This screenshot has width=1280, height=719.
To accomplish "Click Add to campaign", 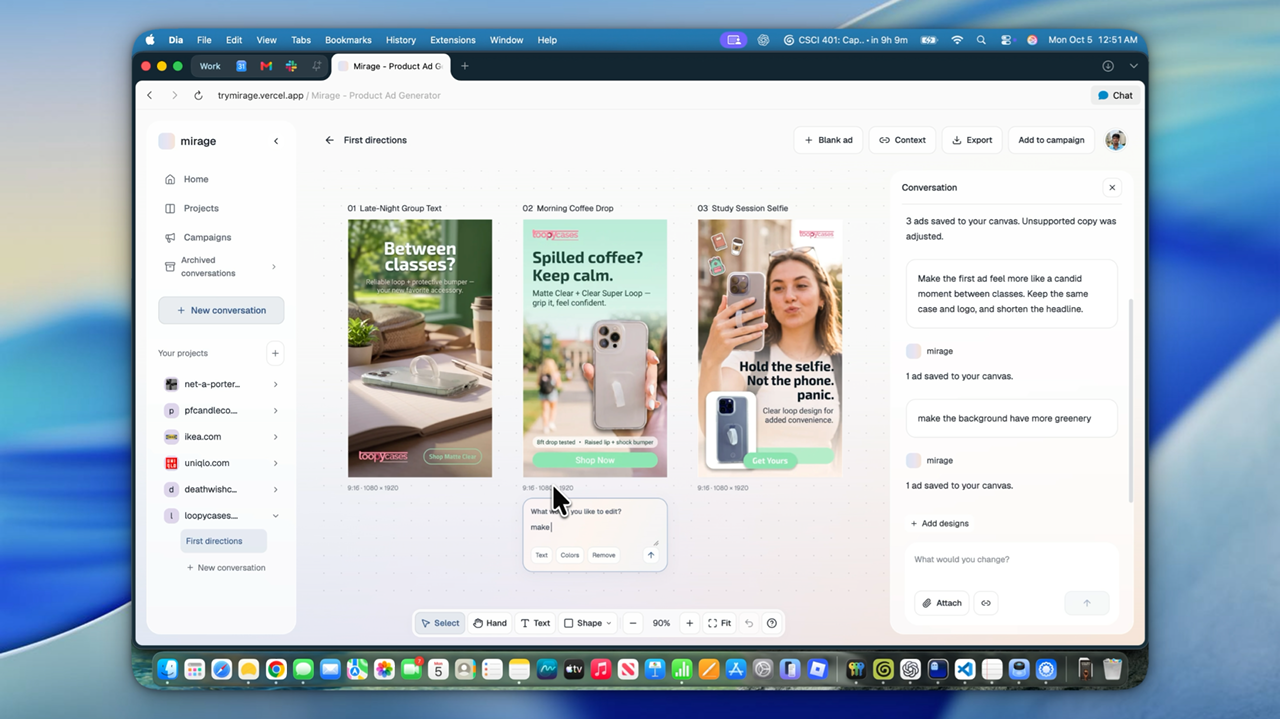I will click(x=1051, y=140).
